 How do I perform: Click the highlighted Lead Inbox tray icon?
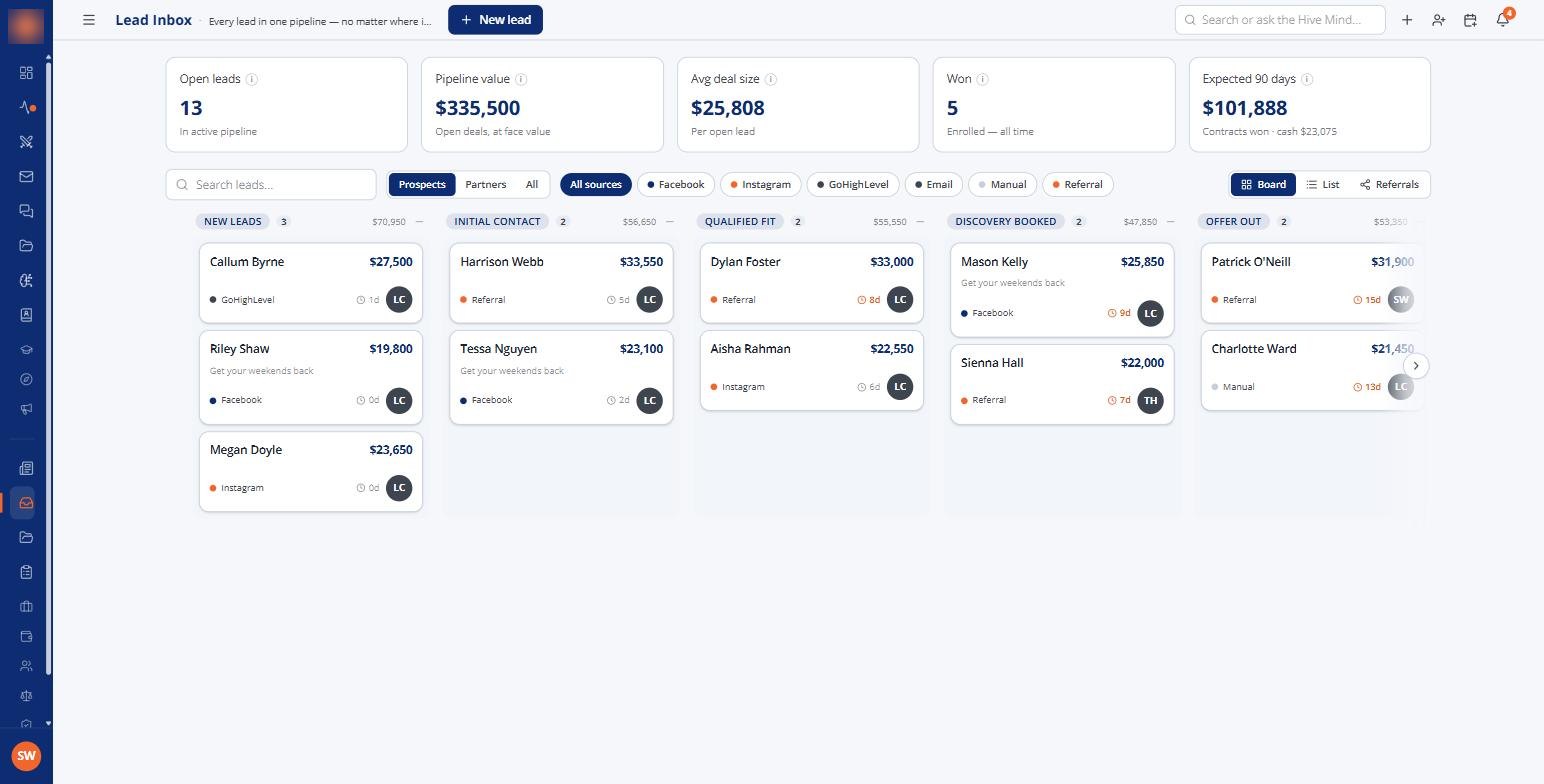pyautogui.click(x=26, y=503)
